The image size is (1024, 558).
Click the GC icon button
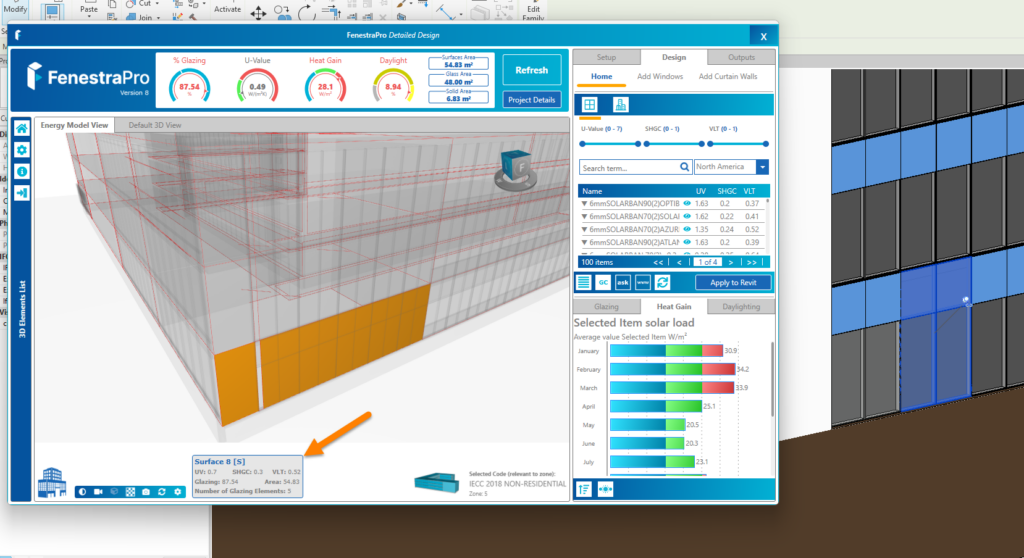click(603, 282)
